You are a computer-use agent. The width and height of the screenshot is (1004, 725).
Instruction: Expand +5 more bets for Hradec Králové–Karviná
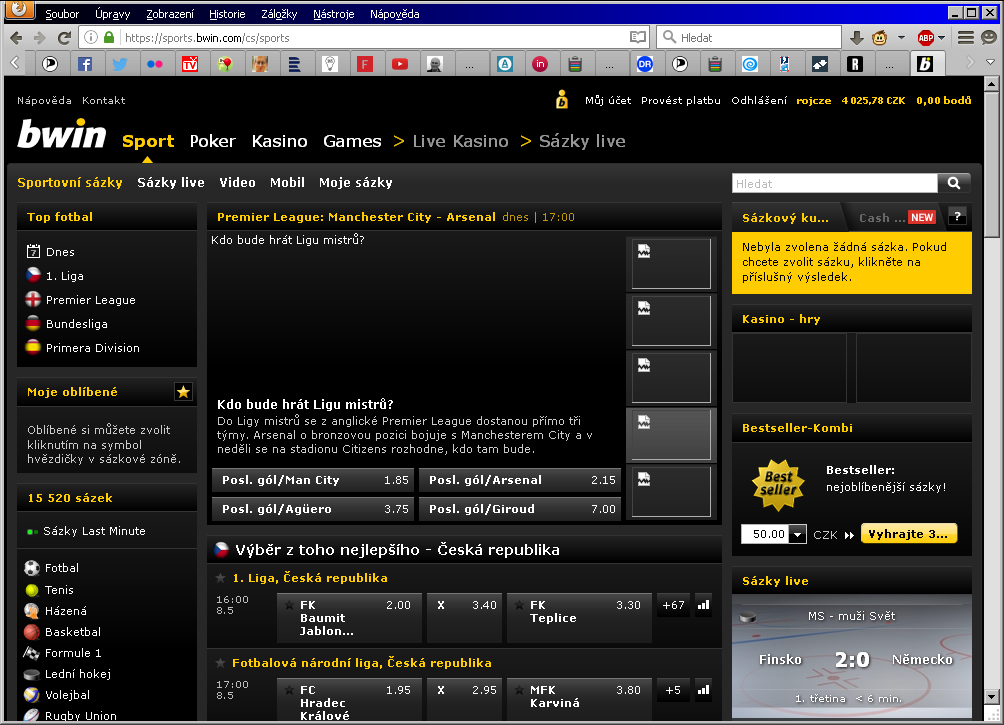click(673, 690)
